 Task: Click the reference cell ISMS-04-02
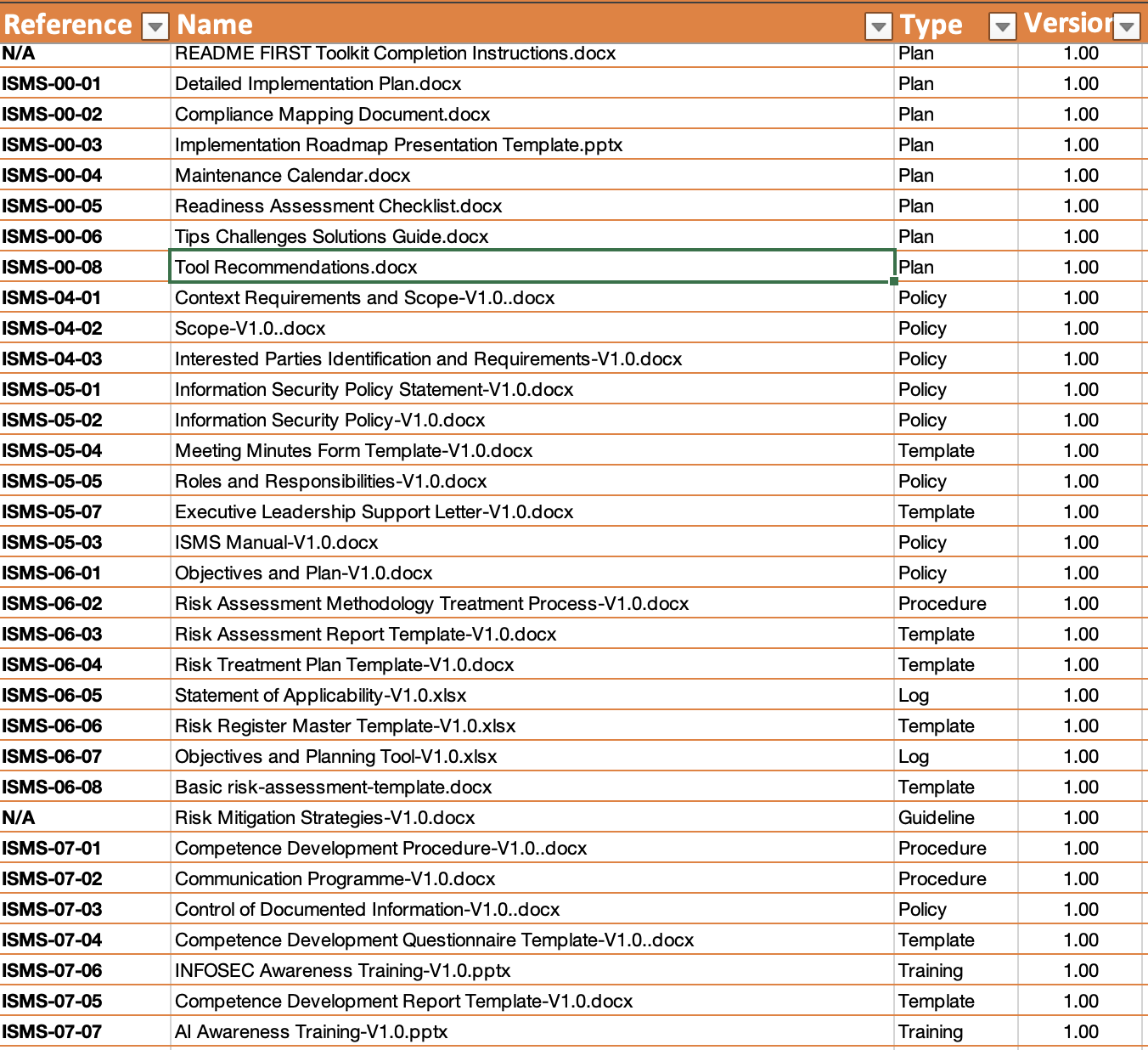click(x=85, y=328)
